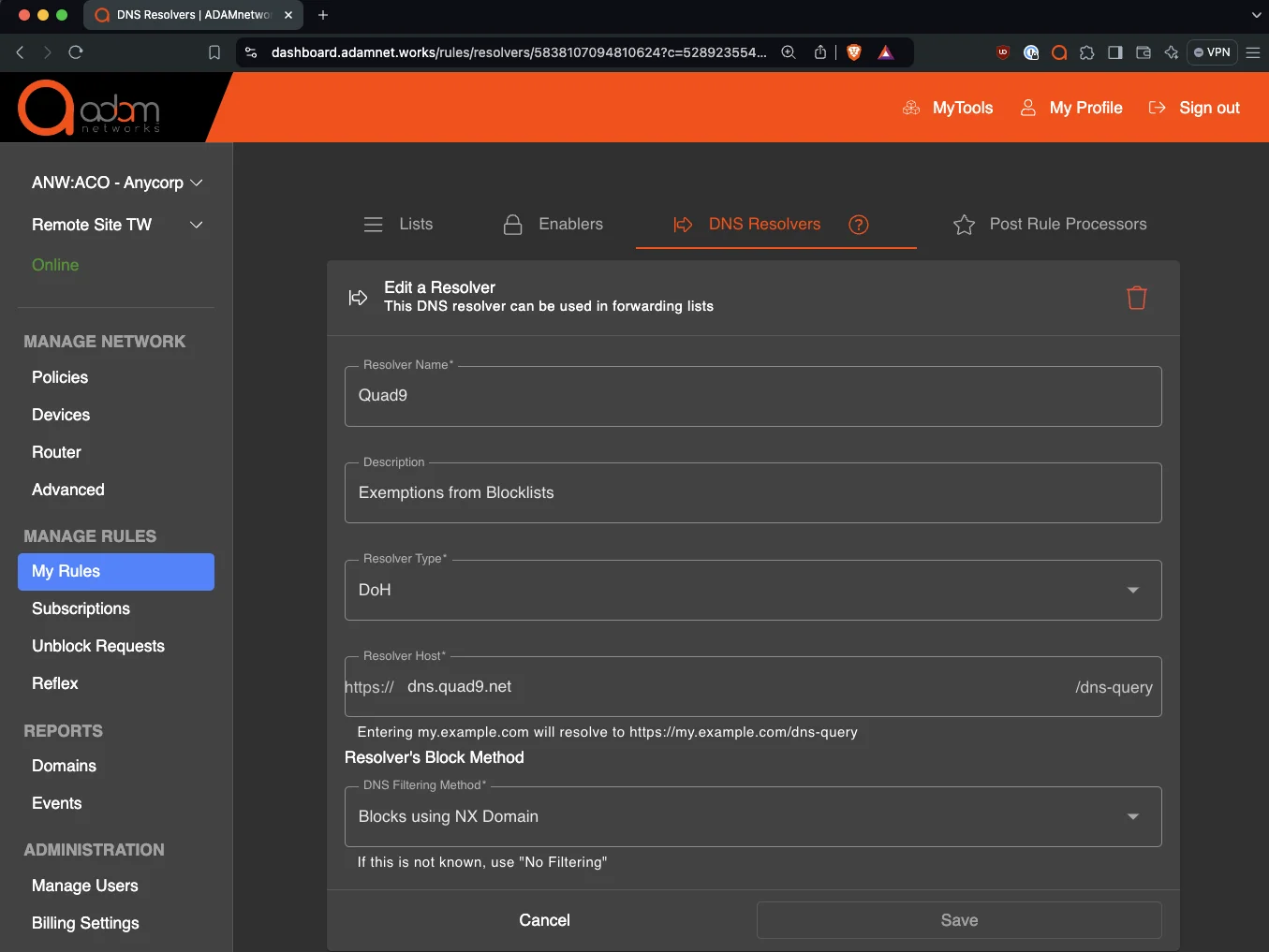Reload the page in the browser
Viewport: 1269px width, 952px height.
click(76, 52)
